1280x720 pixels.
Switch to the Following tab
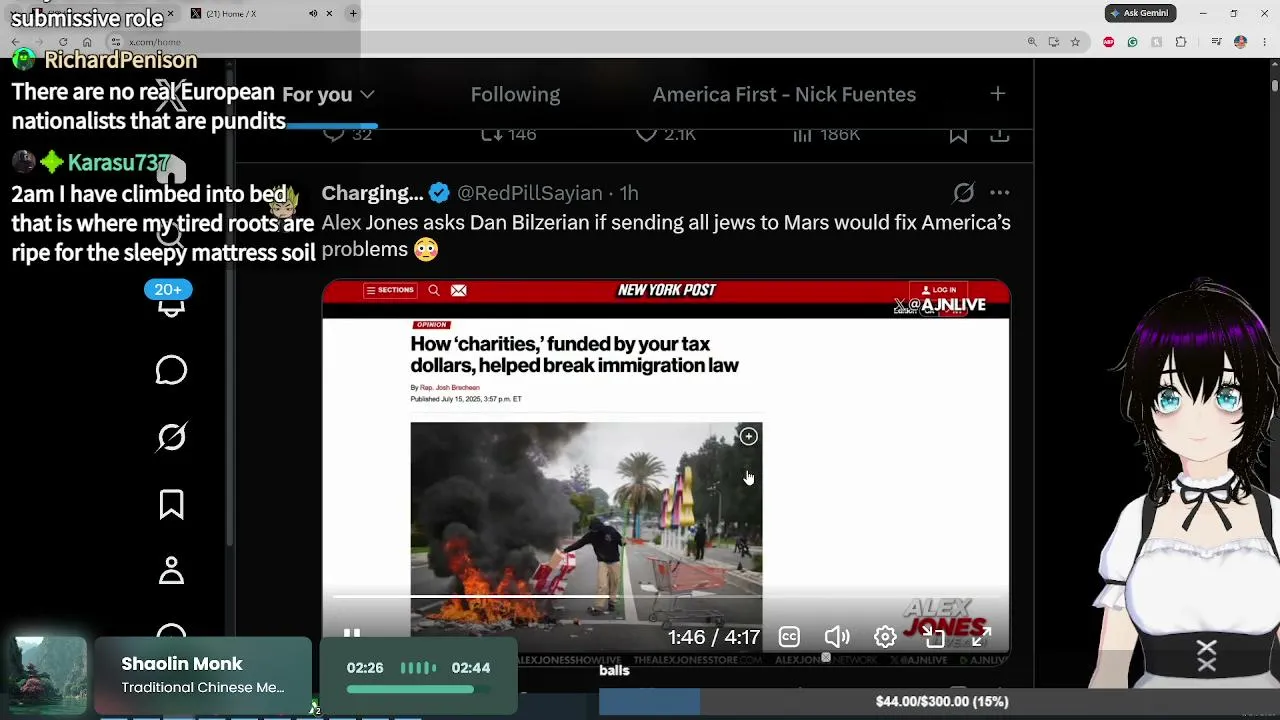click(515, 94)
